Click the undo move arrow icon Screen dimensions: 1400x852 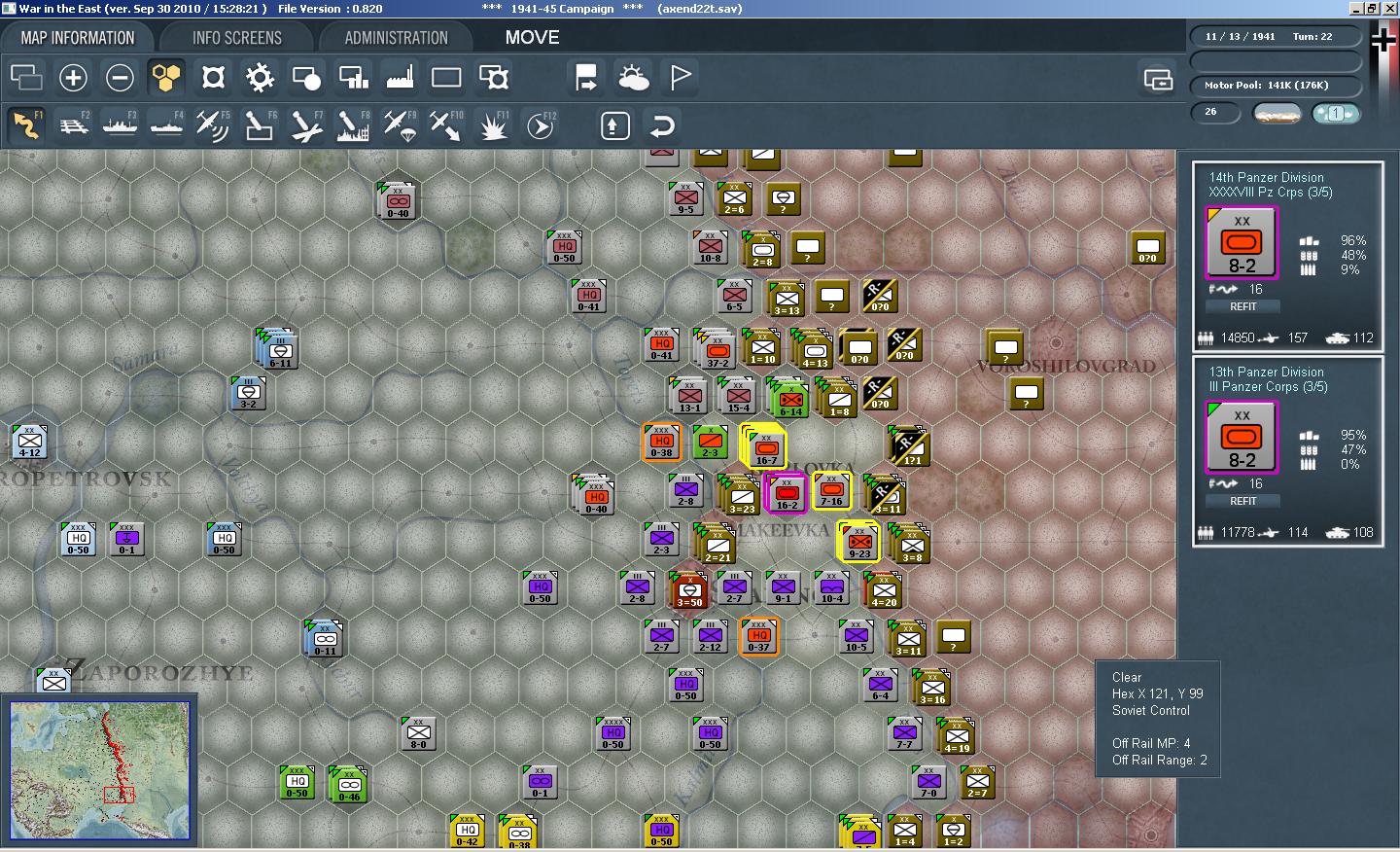point(662,125)
